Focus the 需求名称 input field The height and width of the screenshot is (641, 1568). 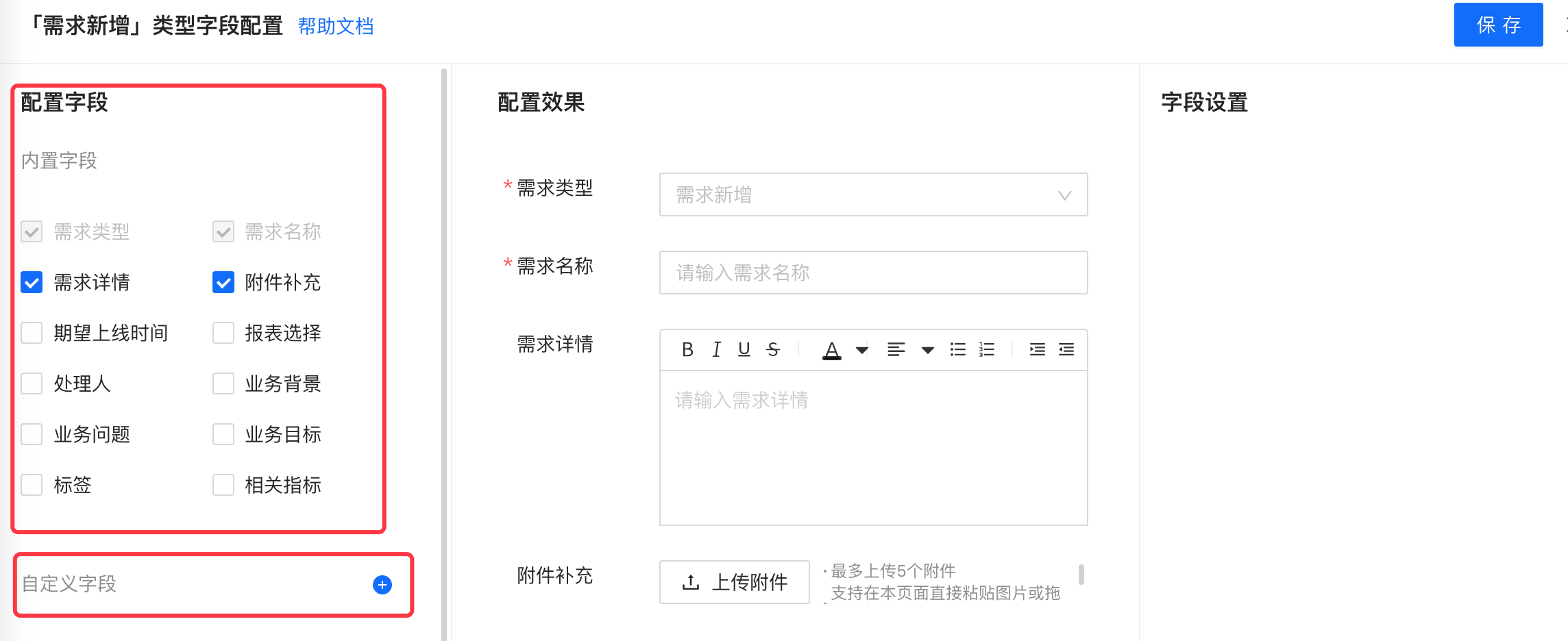pos(873,273)
